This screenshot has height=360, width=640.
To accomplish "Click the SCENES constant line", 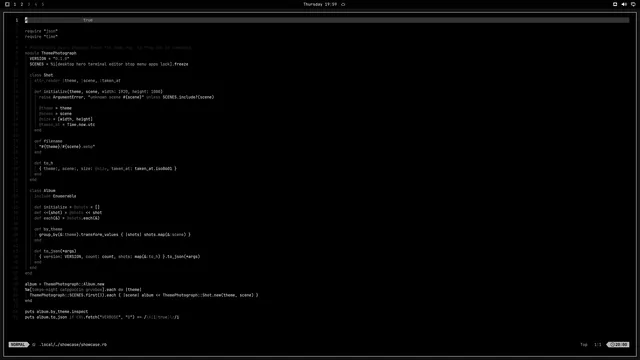I will click(109, 64).
